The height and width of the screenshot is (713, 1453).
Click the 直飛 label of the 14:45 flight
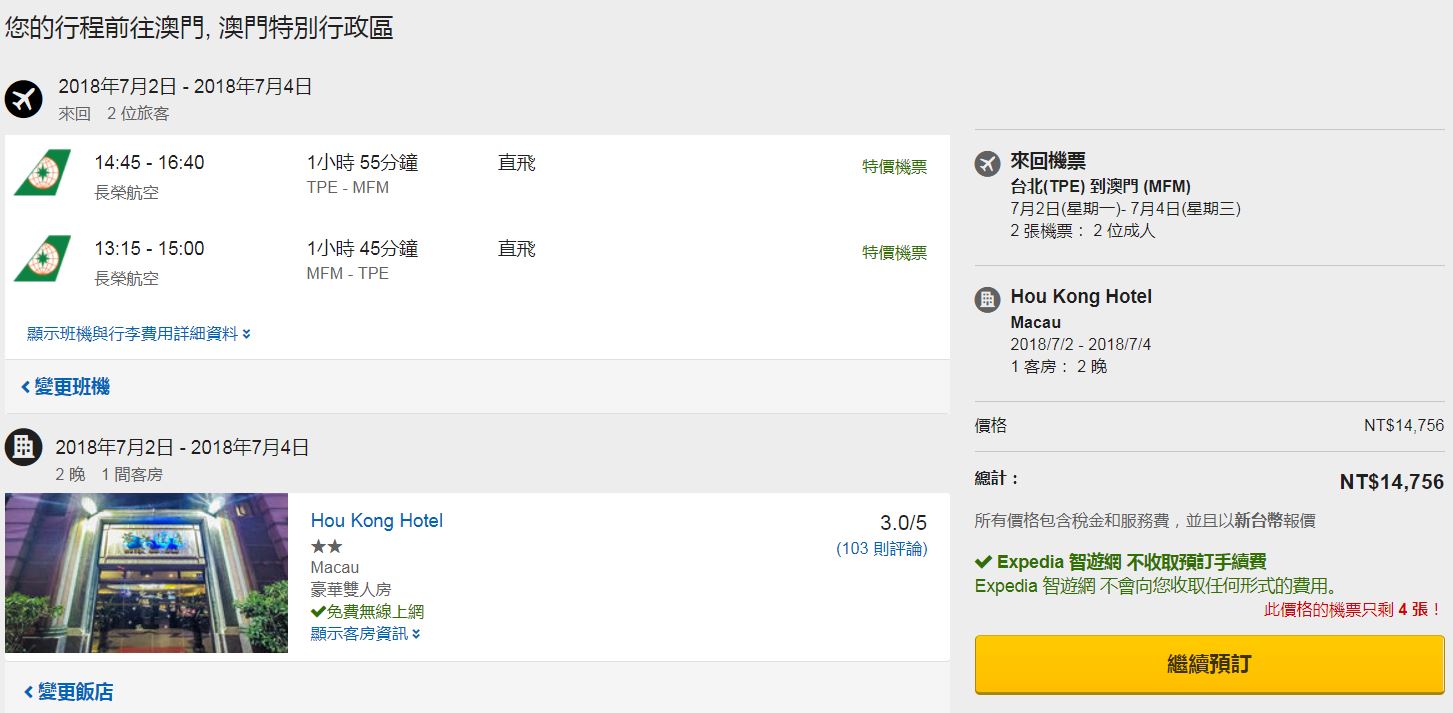(x=517, y=162)
